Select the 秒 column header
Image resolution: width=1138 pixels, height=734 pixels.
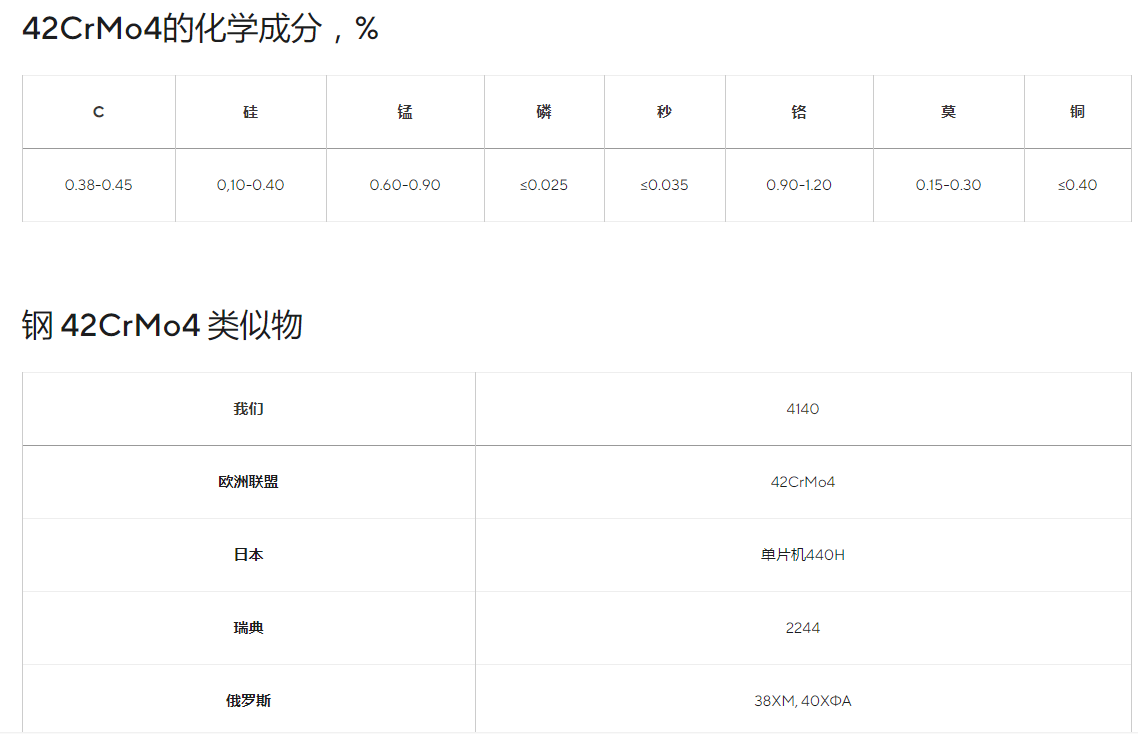click(x=664, y=111)
